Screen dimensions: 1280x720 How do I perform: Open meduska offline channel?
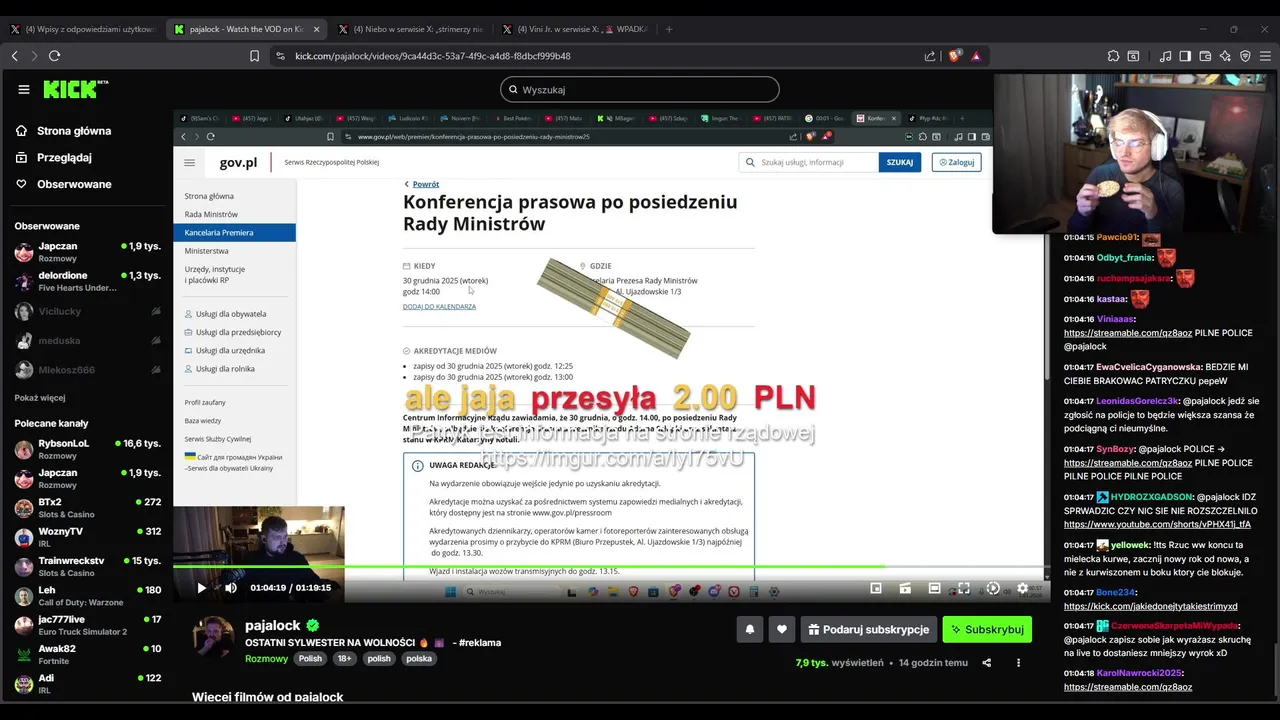(88, 341)
